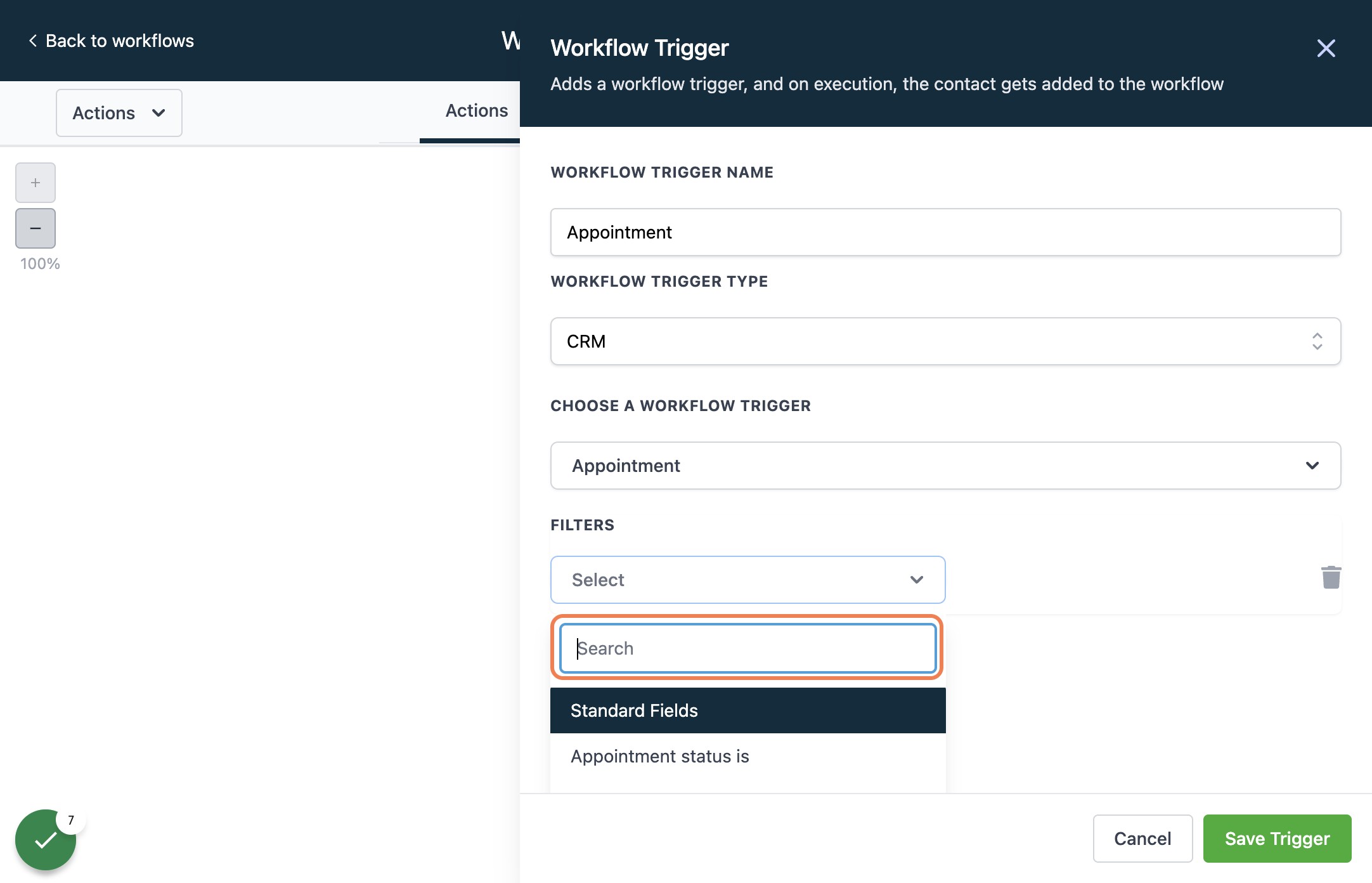1372x883 pixels.
Task: Collapse the filter Select dropdown
Action: (747, 580)
